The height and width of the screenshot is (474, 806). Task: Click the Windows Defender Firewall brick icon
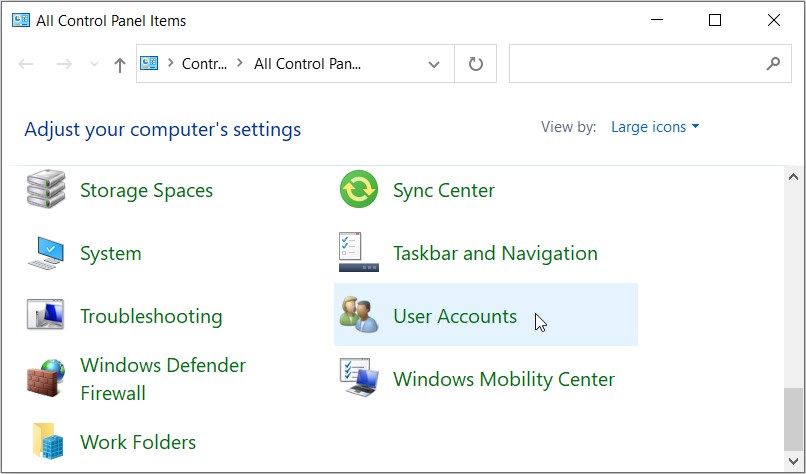(x=46, y=379)
